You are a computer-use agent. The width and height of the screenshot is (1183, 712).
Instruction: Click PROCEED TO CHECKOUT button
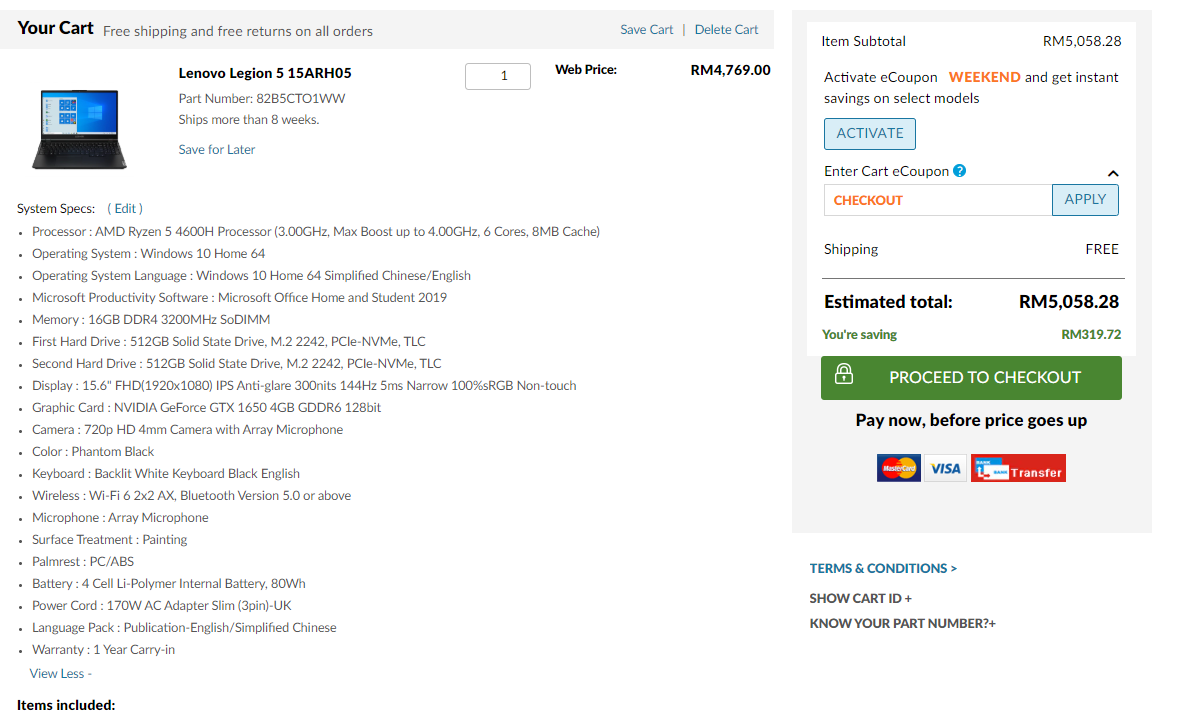pyautogui.click(x=971, y=378)
